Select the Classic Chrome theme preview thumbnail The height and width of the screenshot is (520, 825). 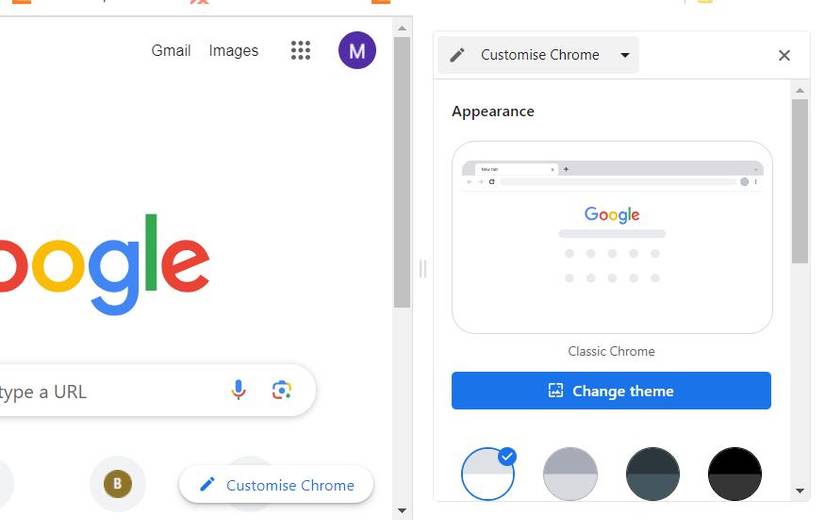click(612, 237)
